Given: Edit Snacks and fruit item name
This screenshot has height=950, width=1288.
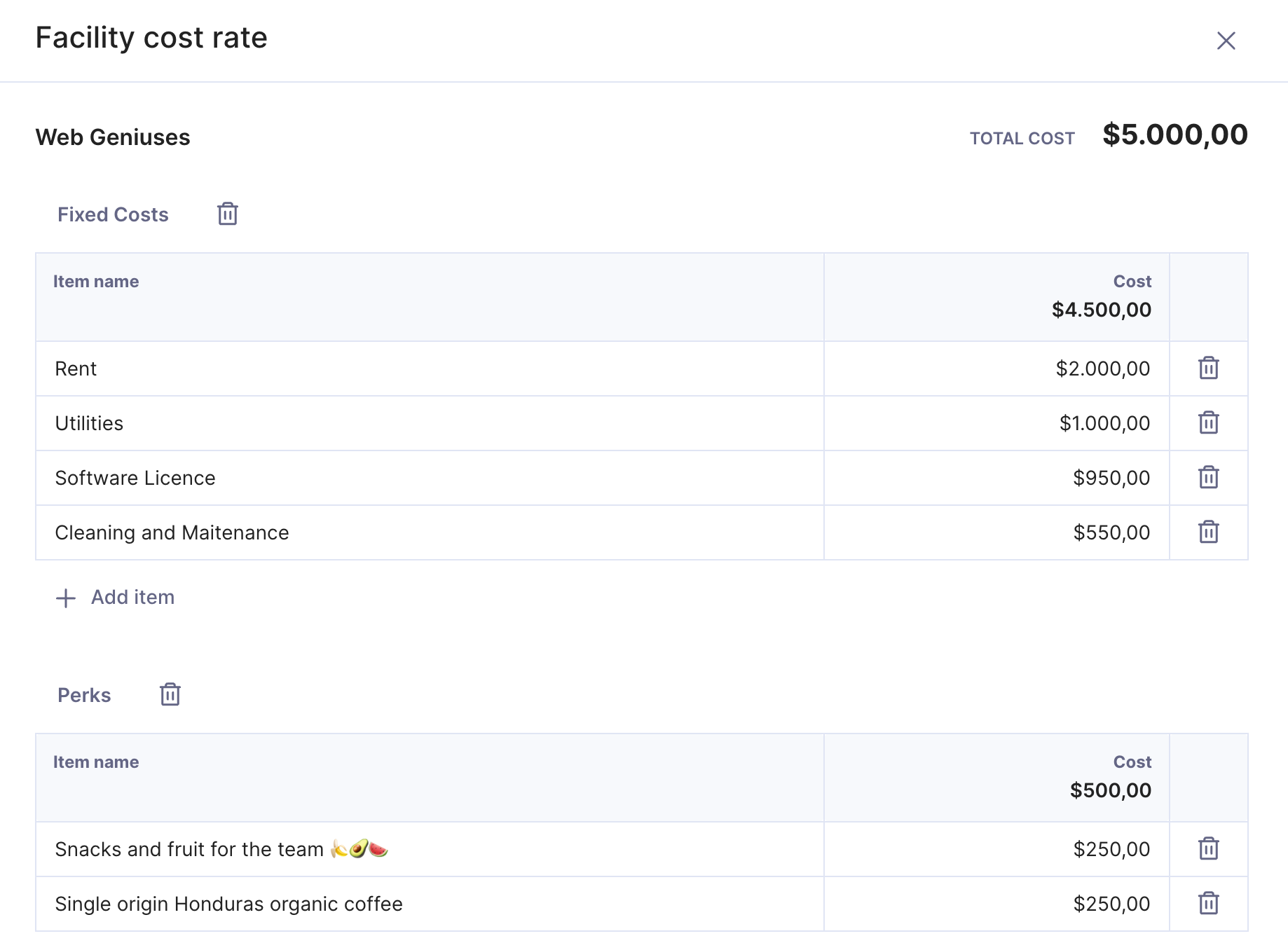Looking at the screenshot, I should [430, 849].
